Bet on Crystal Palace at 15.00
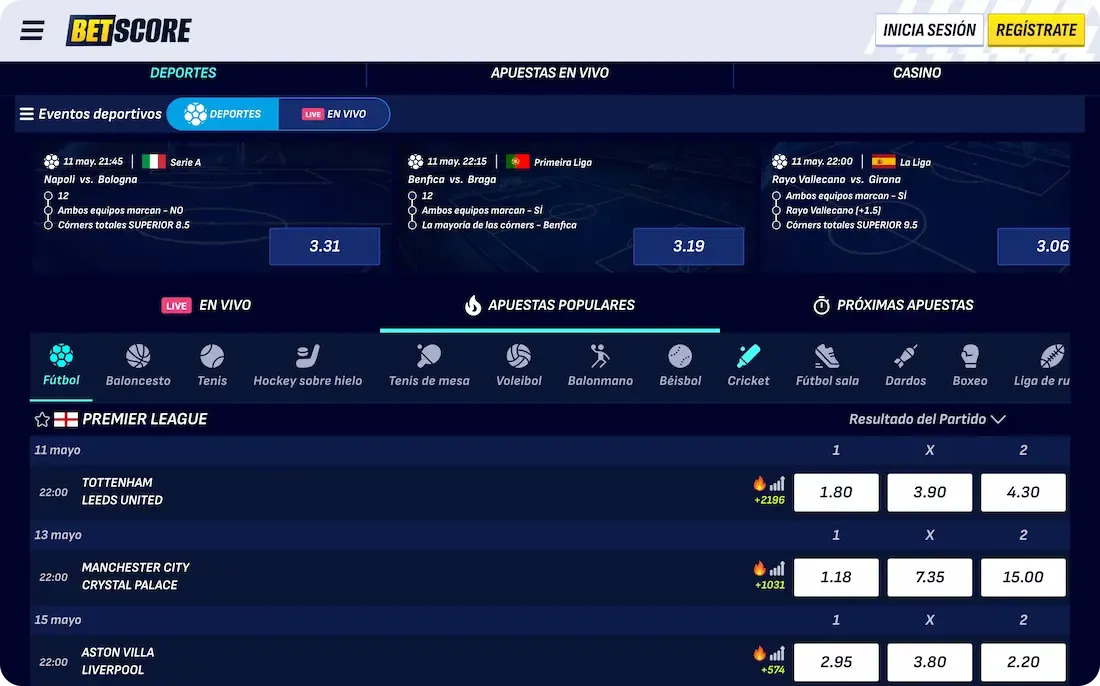Screen dimensions: 1100x686 point(1023,577)
